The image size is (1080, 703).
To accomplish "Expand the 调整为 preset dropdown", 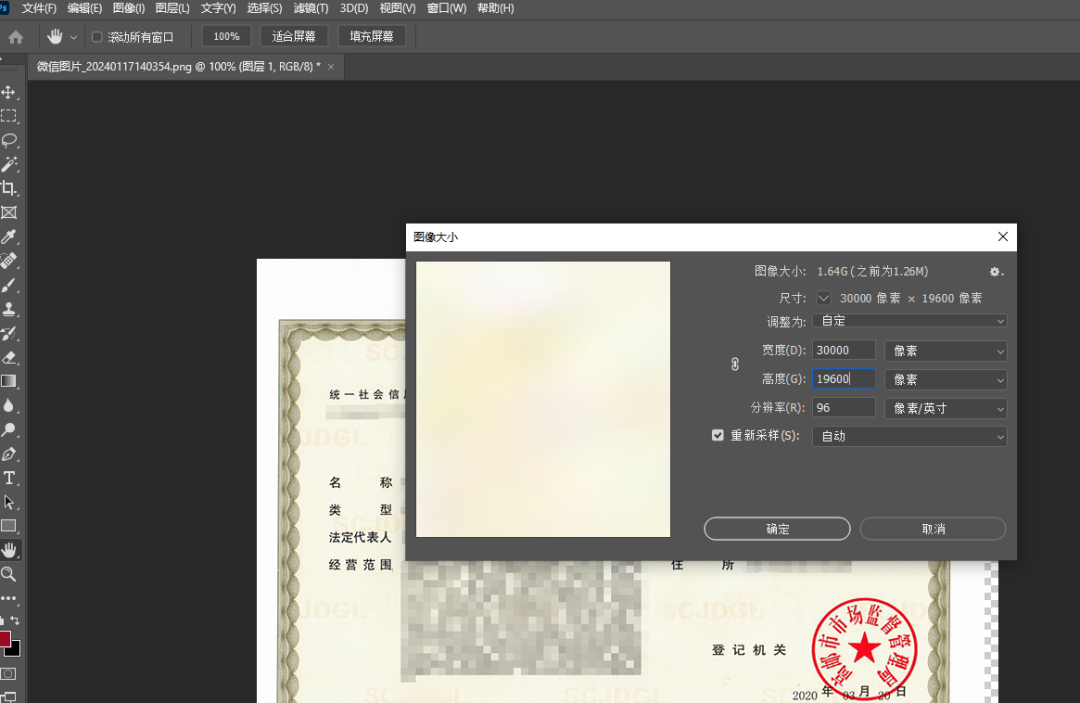I will tap(909, 321).
